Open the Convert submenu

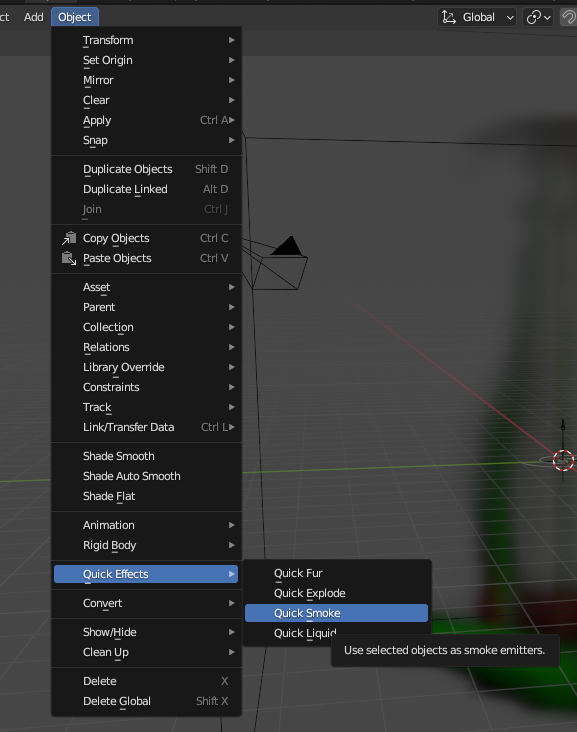tap(146, 604)
